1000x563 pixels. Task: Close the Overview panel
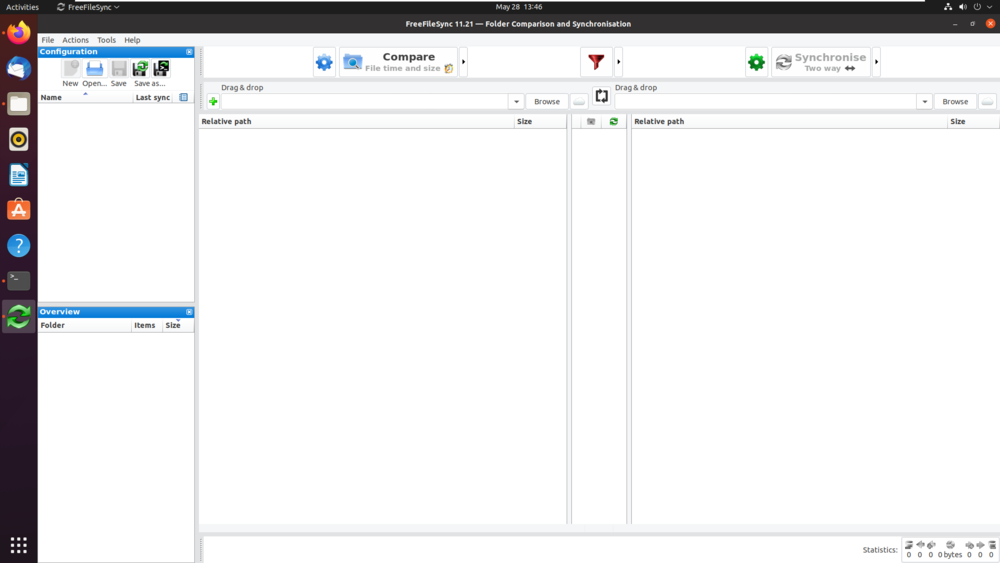click(x=189, y=312)
